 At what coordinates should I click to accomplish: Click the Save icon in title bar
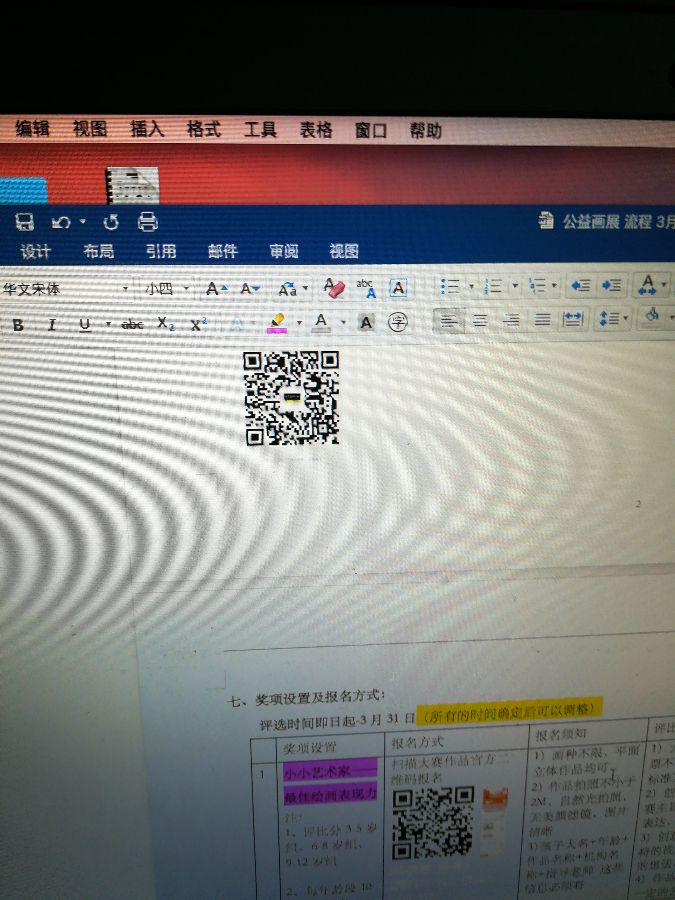[25, 222]
